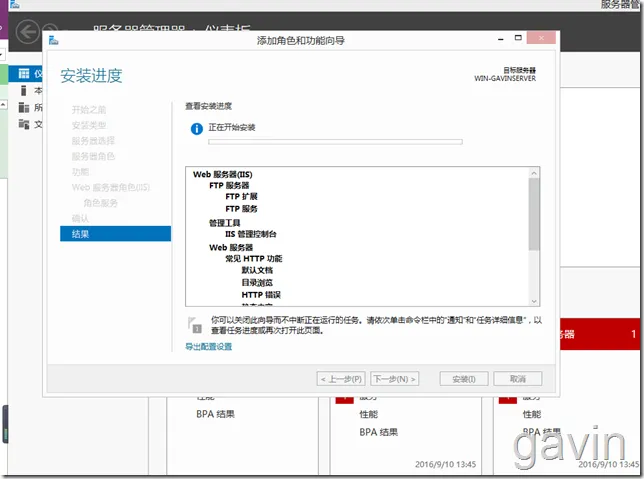The width and height of the screenshot is (644, 479).
Task: Close the add roles wizard window
Action: pos(541,38)
